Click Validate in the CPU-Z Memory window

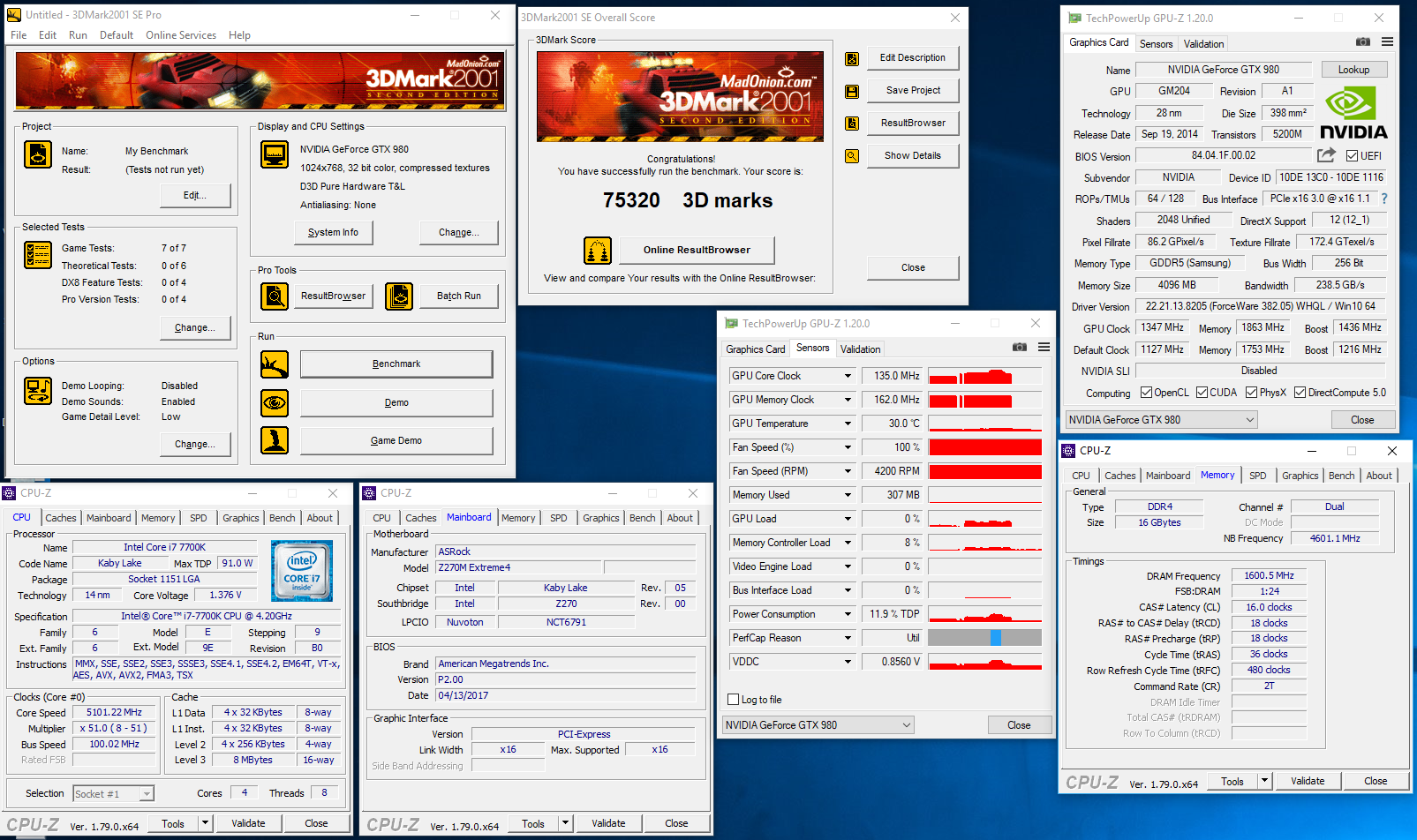click(x=1308, y=781)
